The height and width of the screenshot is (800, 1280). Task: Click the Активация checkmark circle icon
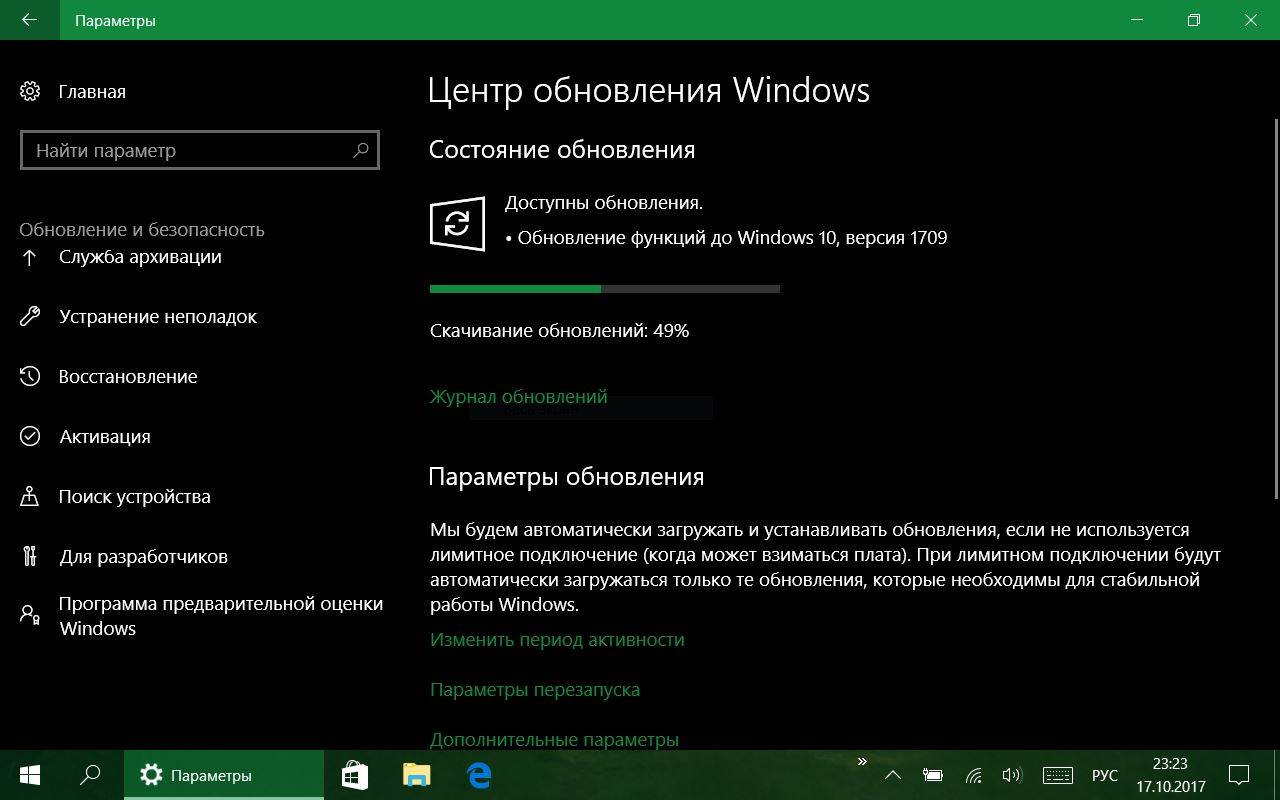pos(30,437)
